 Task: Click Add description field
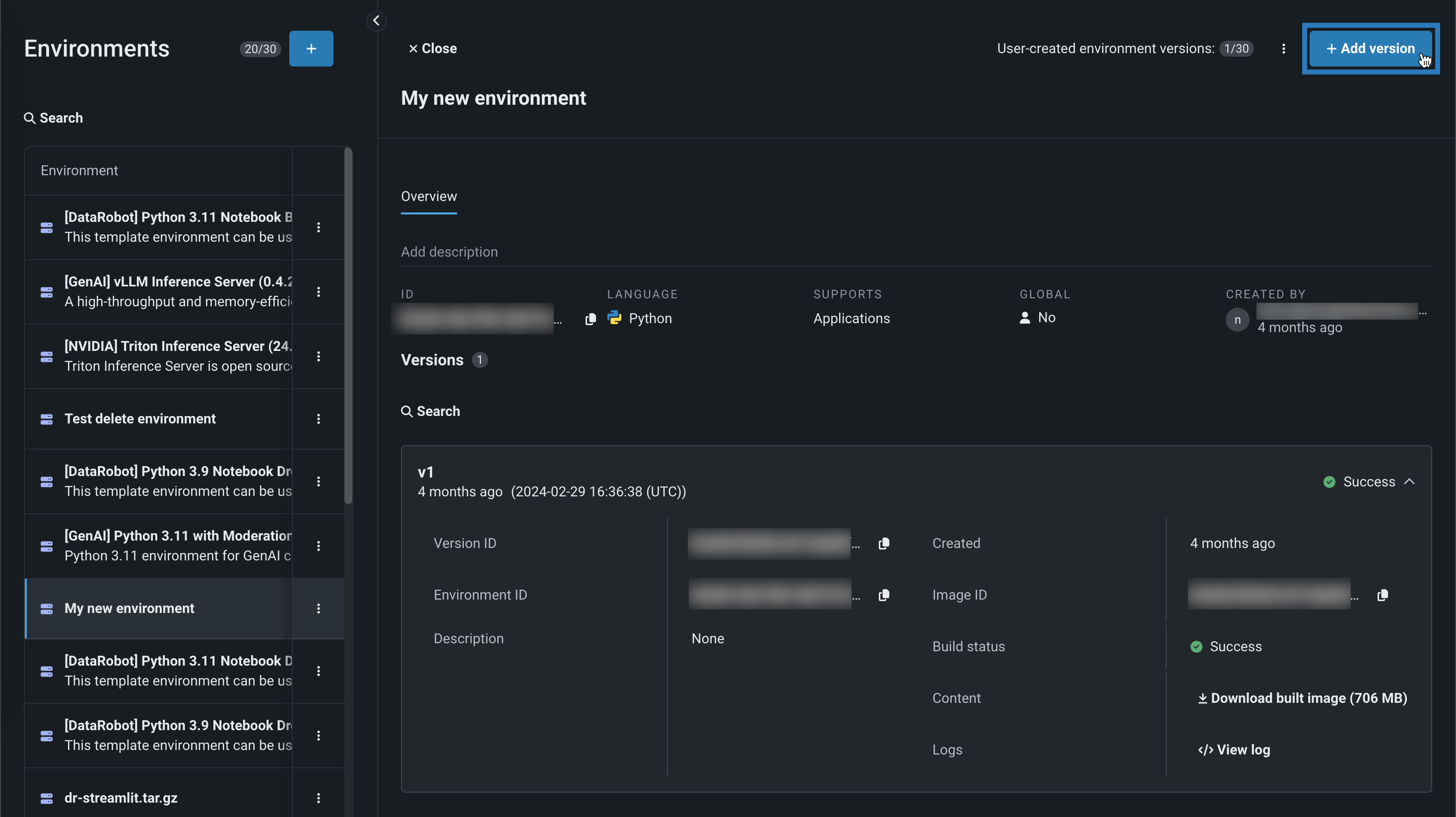tap(449, 252)
